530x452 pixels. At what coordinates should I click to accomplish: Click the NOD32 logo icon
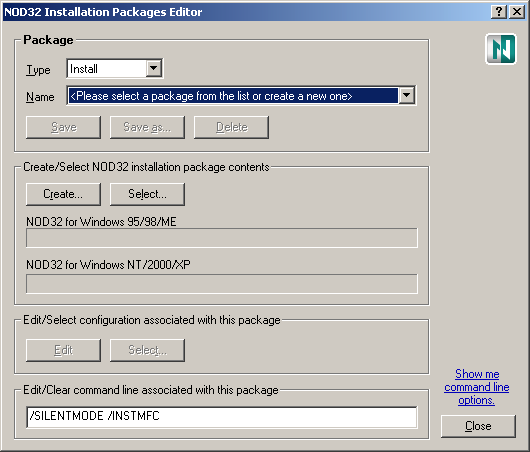click(501, 49)
